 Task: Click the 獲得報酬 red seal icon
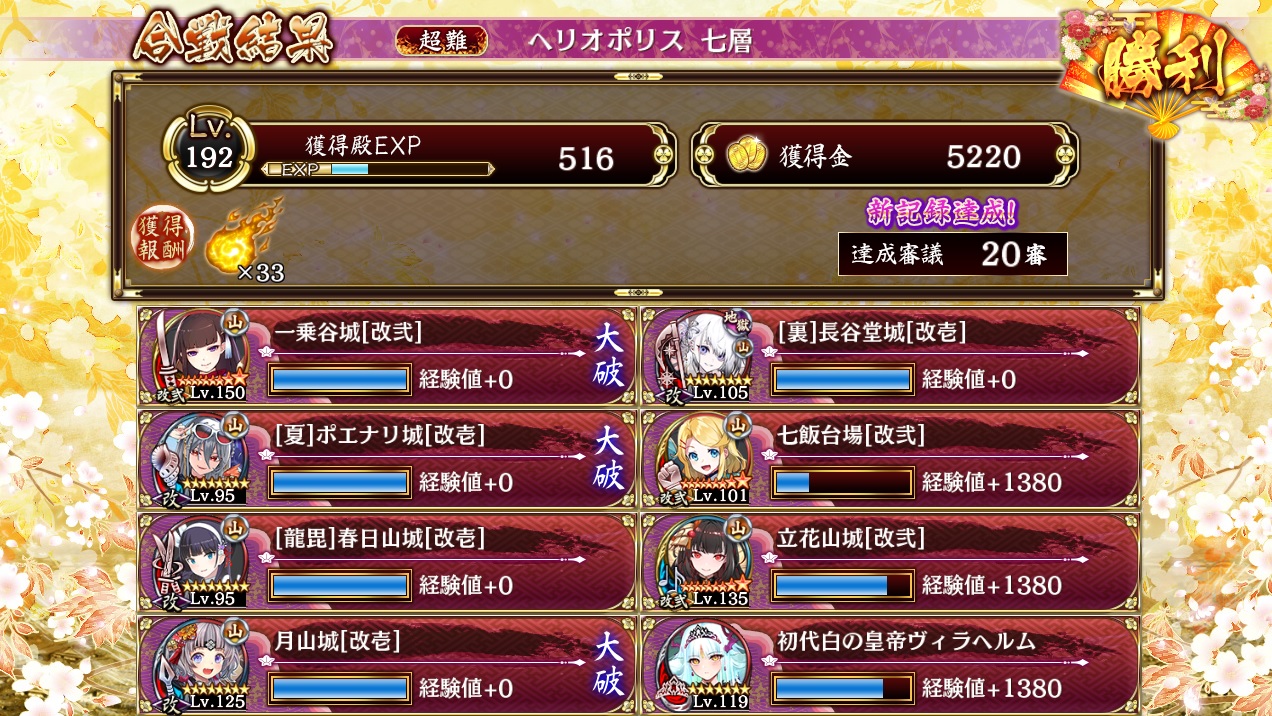[160, 240]
